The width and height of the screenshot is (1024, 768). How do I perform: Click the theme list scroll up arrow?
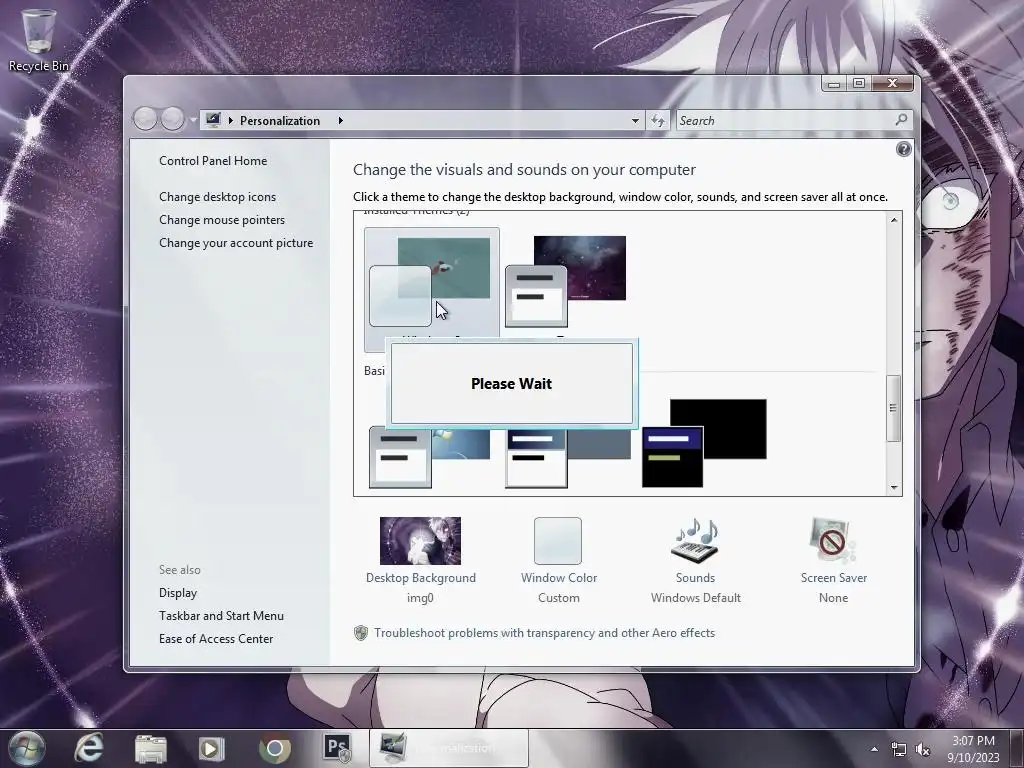(x=894, y=220)
